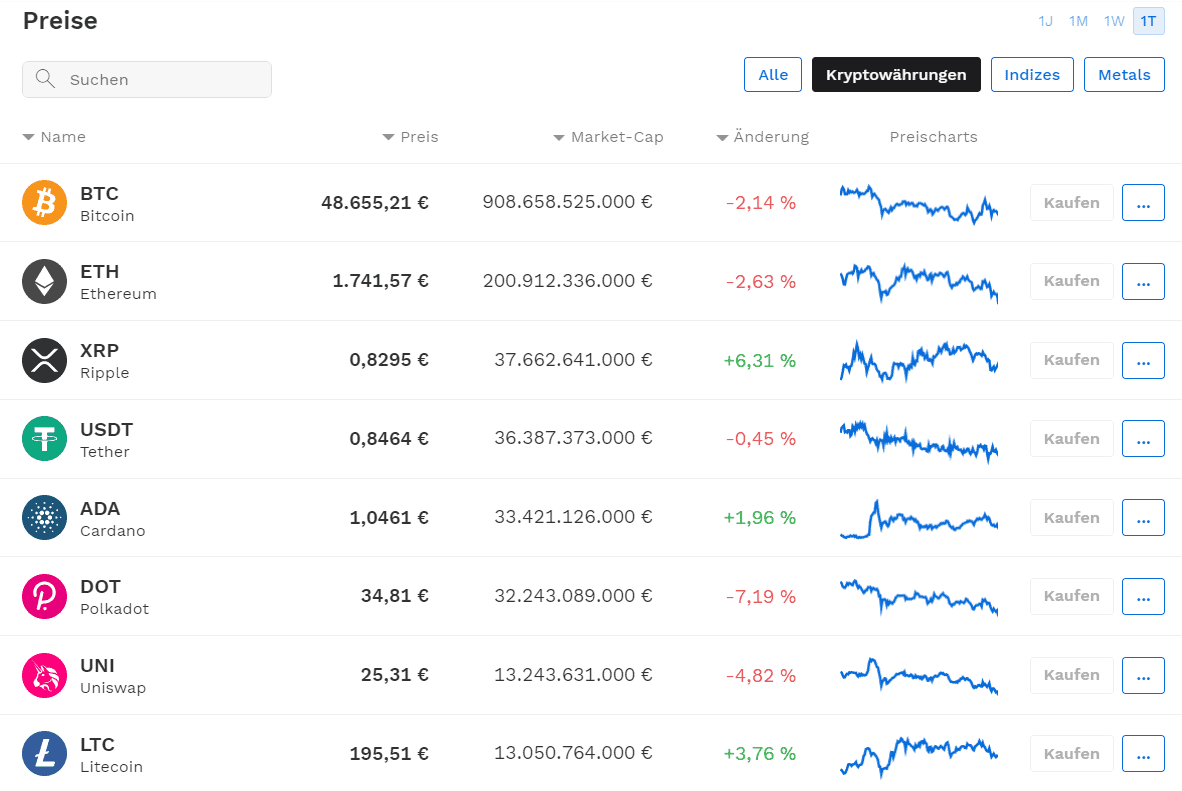Switch the time range to 1T

pos(1148,21)
